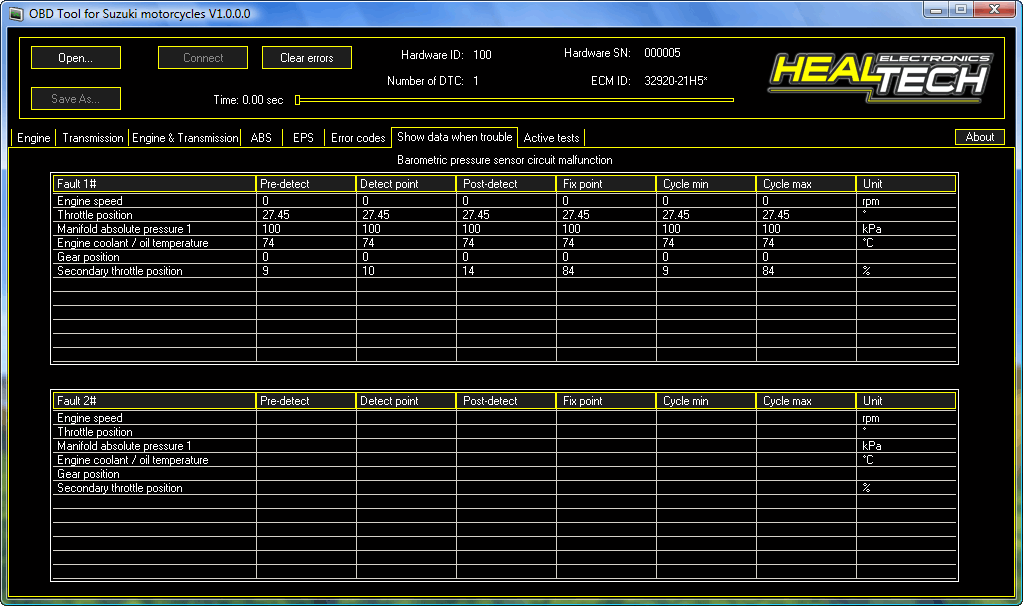Click Fault 1 Cycle min header

click(x=706, y=184)
